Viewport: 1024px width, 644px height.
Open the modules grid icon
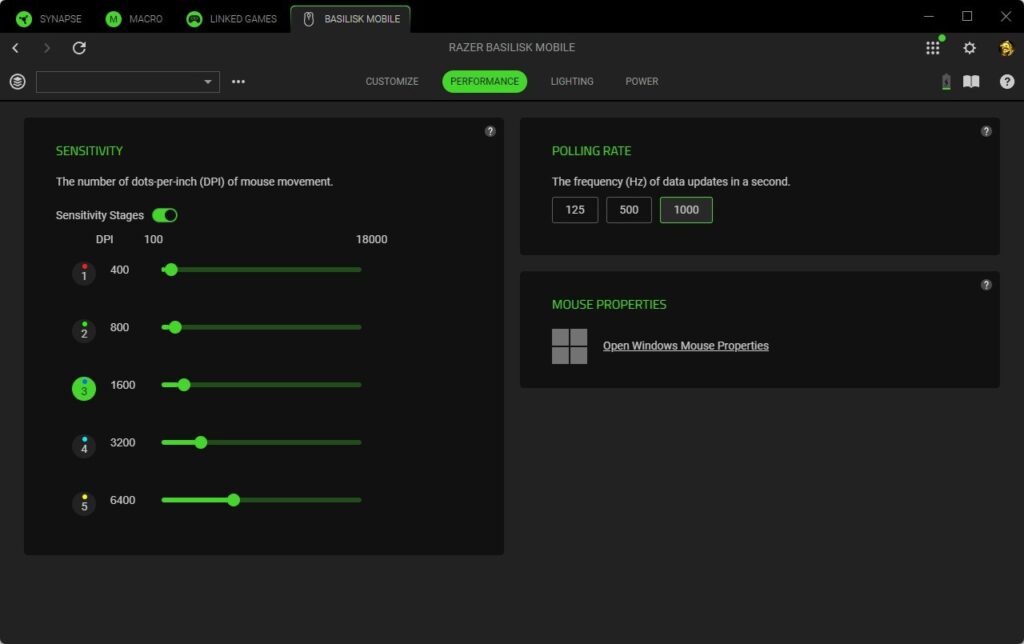click(933, 48)
